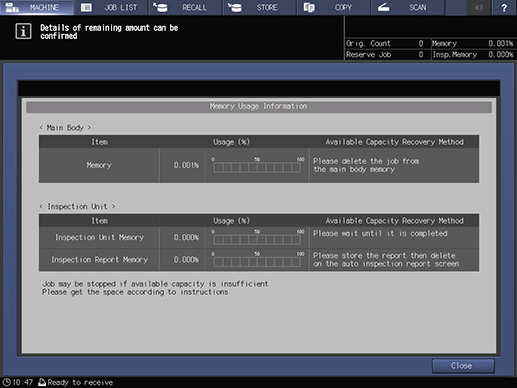Click the speaker volume icon
Image resolution: width=517 pixels, height=388 pixels.
tap(479, 7)
